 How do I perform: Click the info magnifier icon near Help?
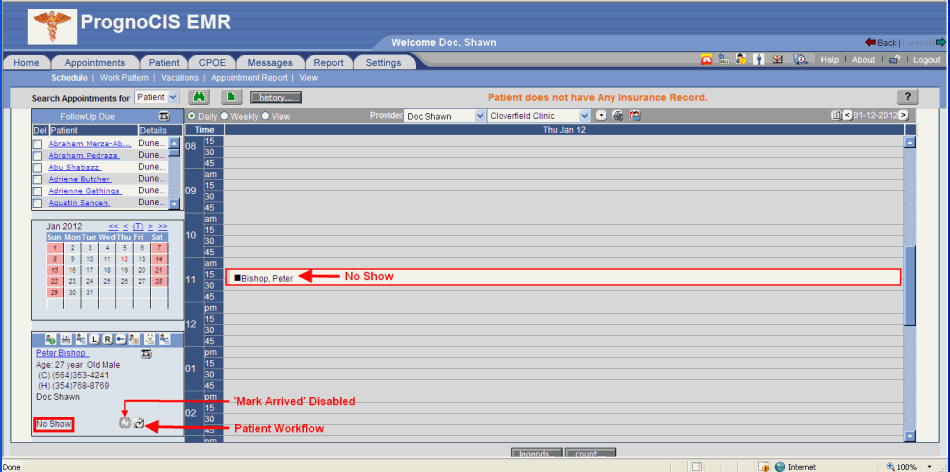tap(802, 59)
